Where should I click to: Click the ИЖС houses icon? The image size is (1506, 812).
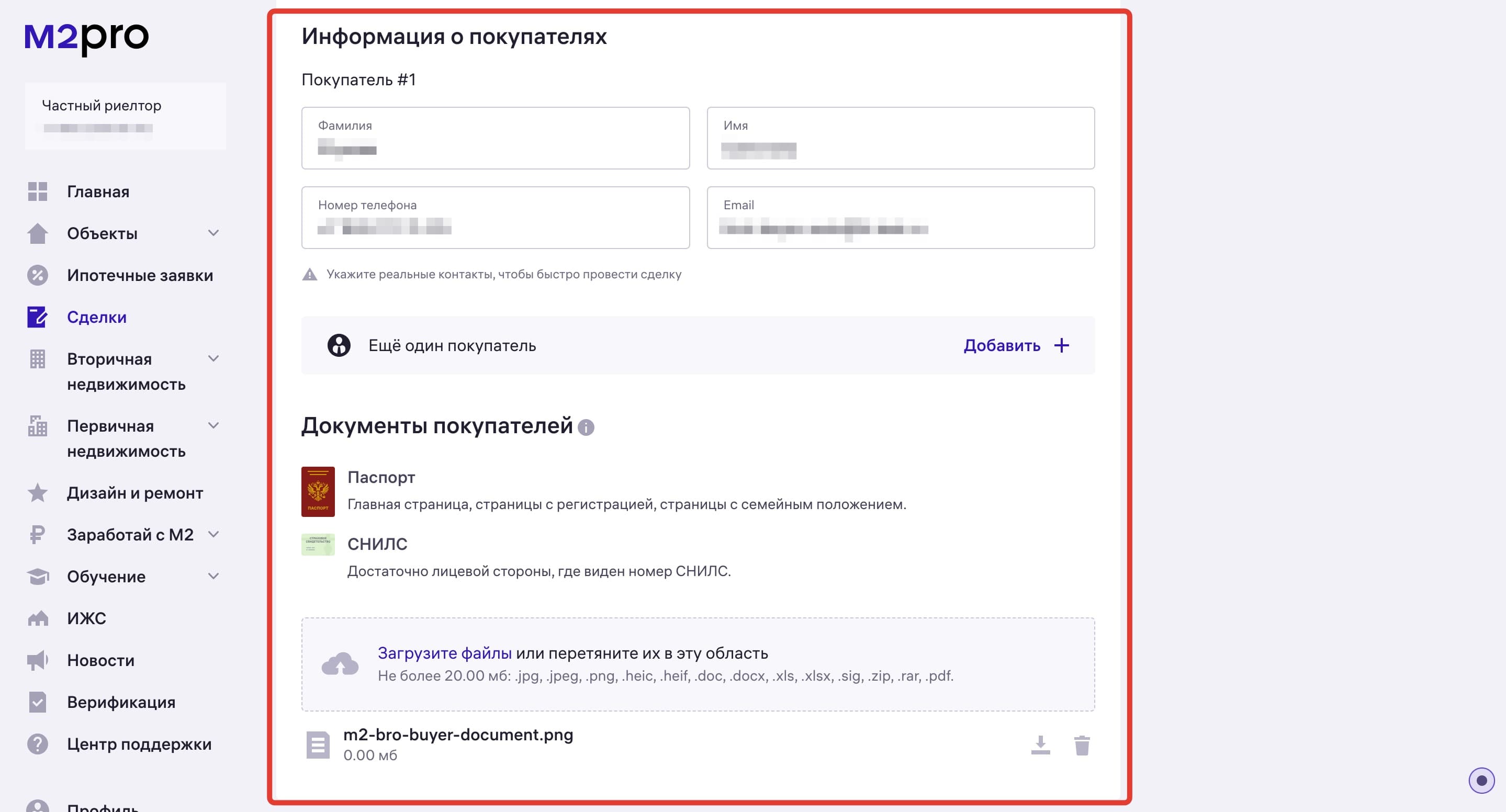38,618
